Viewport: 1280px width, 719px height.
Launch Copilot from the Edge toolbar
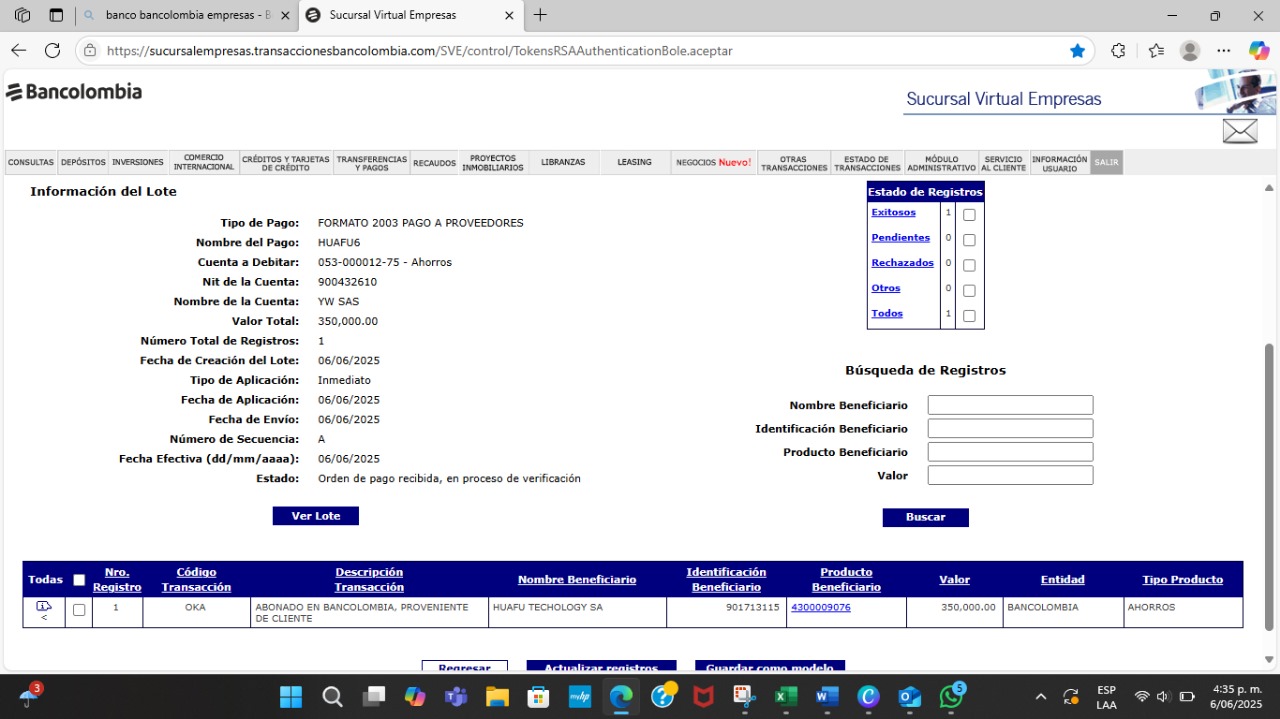tap(1259, 50)
